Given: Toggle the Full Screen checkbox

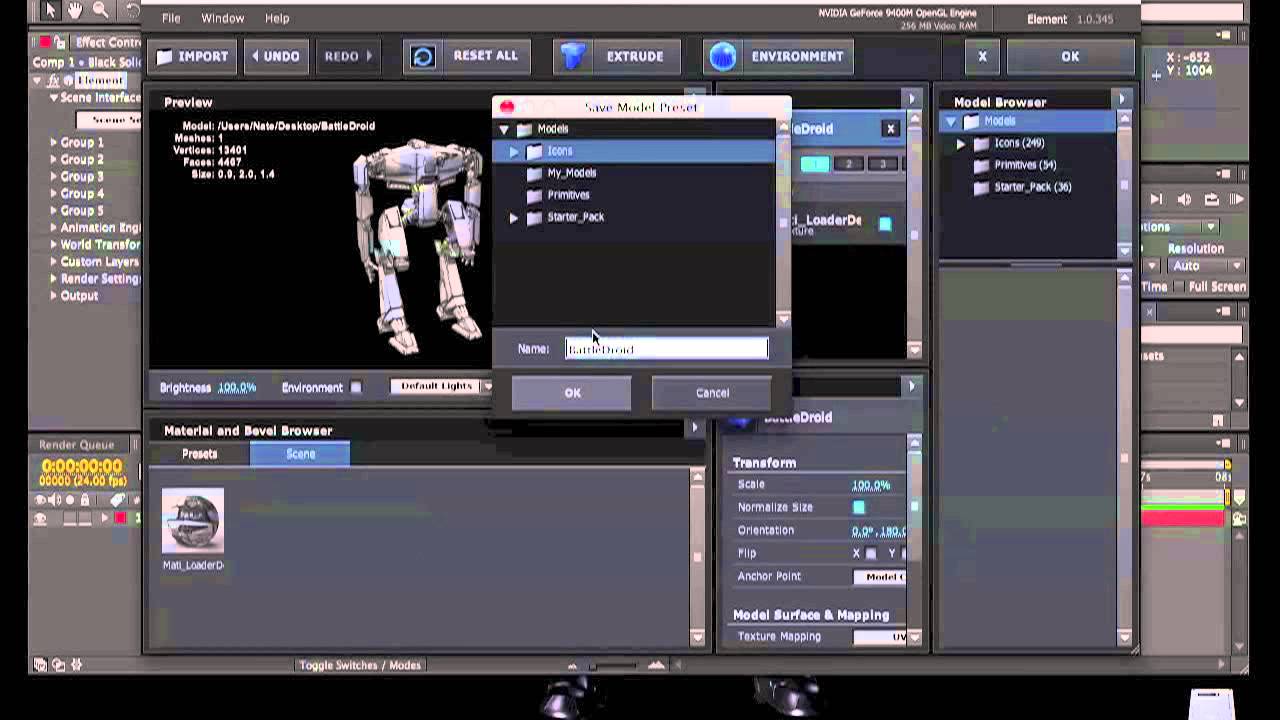Looking at the screenshot, I should point(1179,287).
